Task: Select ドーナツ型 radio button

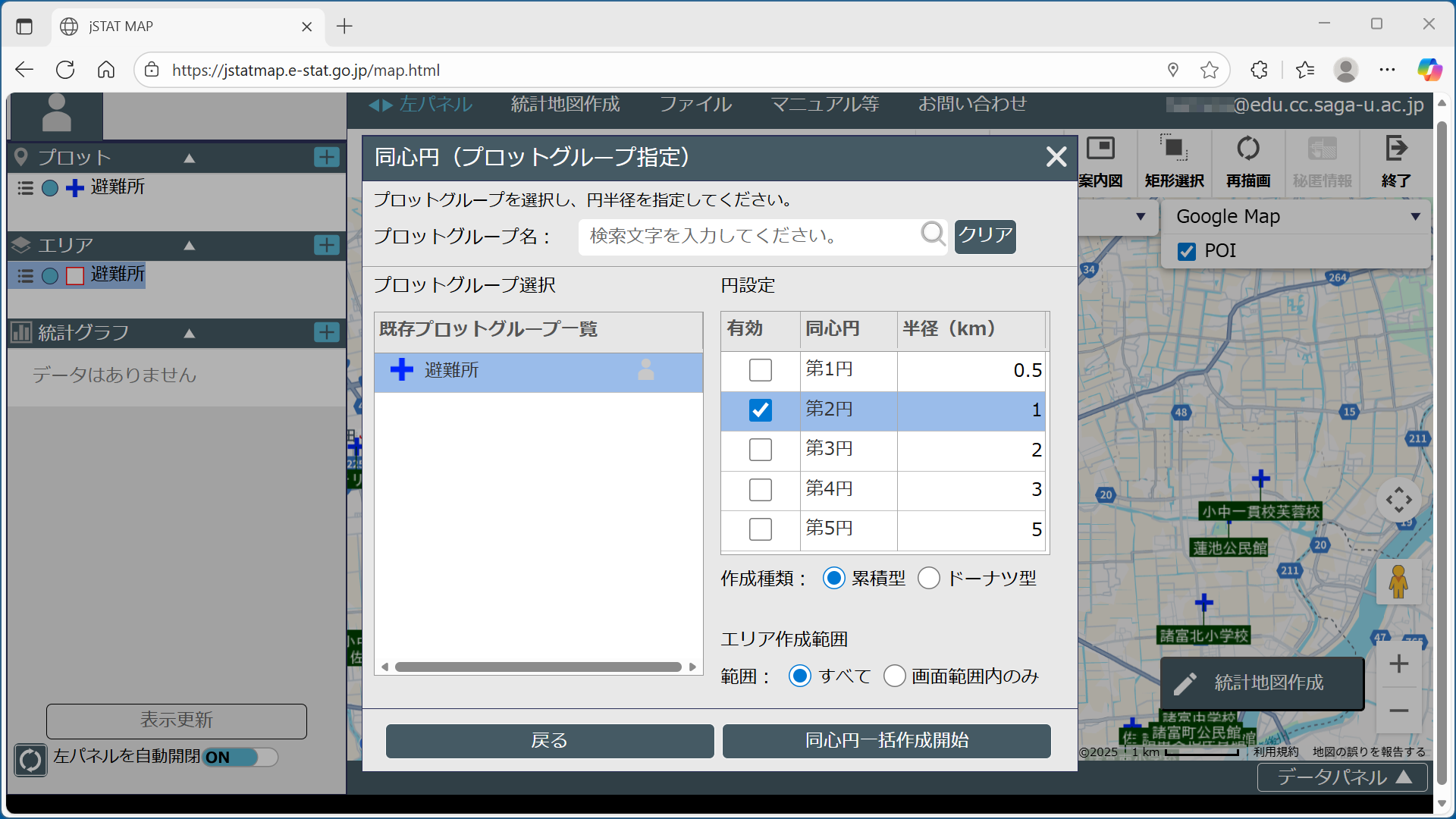Action: 929,579
